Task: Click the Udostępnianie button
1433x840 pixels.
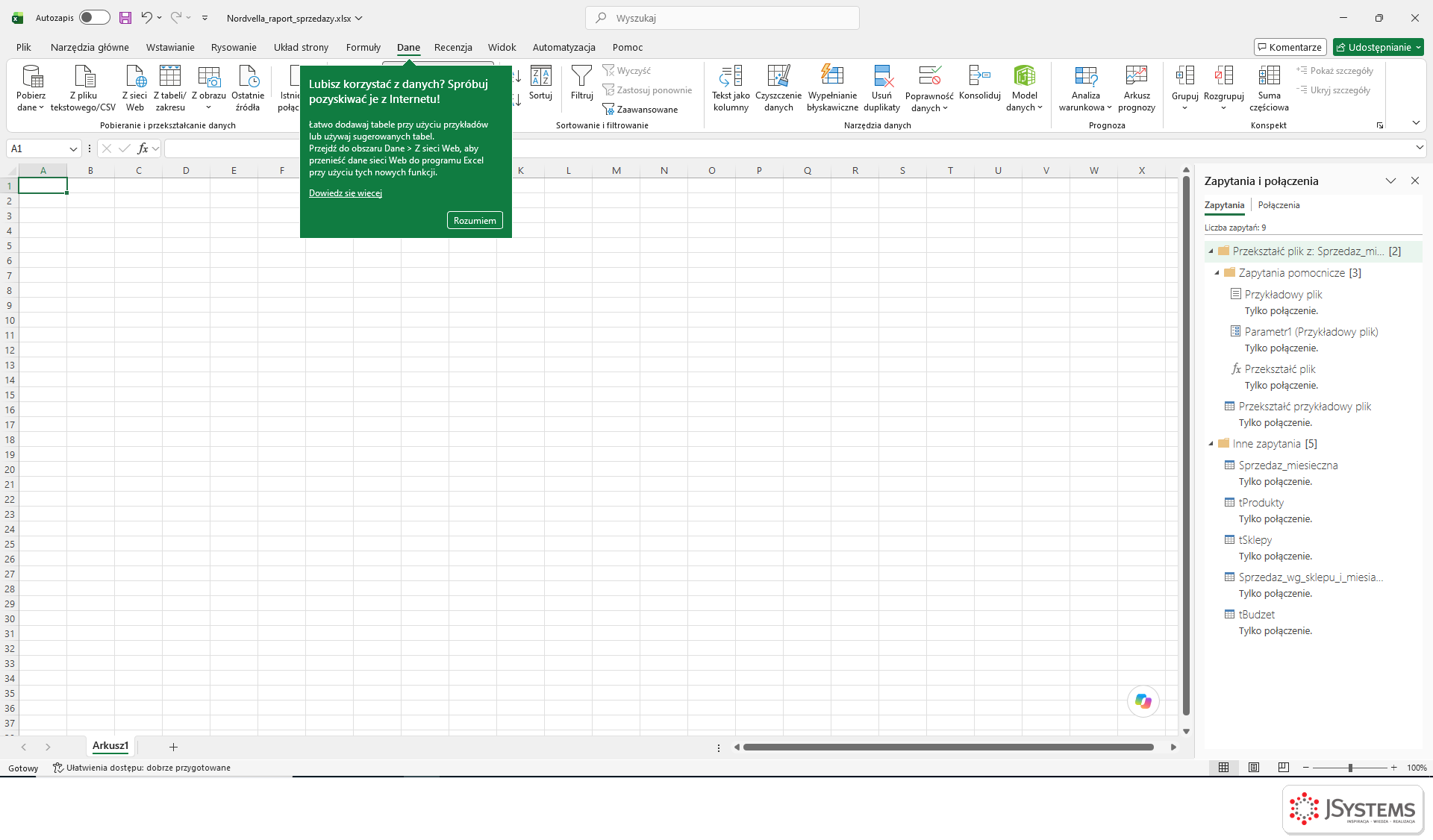Action: point(1379,47)
